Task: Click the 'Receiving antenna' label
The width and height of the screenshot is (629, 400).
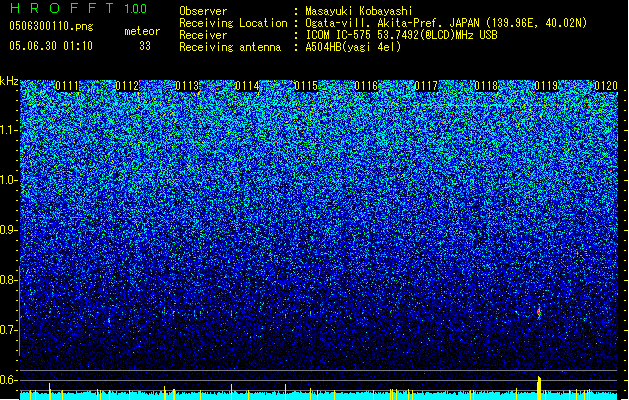Action: pos(230,47)
